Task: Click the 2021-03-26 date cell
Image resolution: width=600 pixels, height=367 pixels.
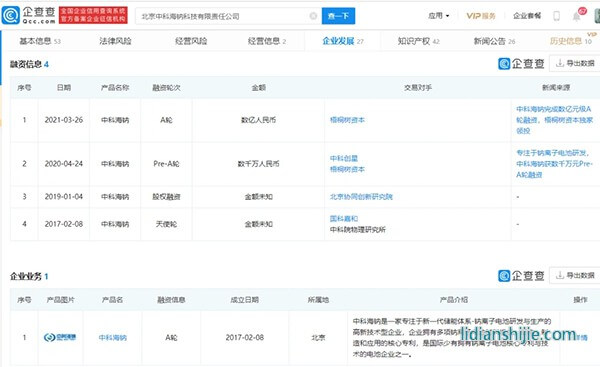Action: click(x=64, y=120)
